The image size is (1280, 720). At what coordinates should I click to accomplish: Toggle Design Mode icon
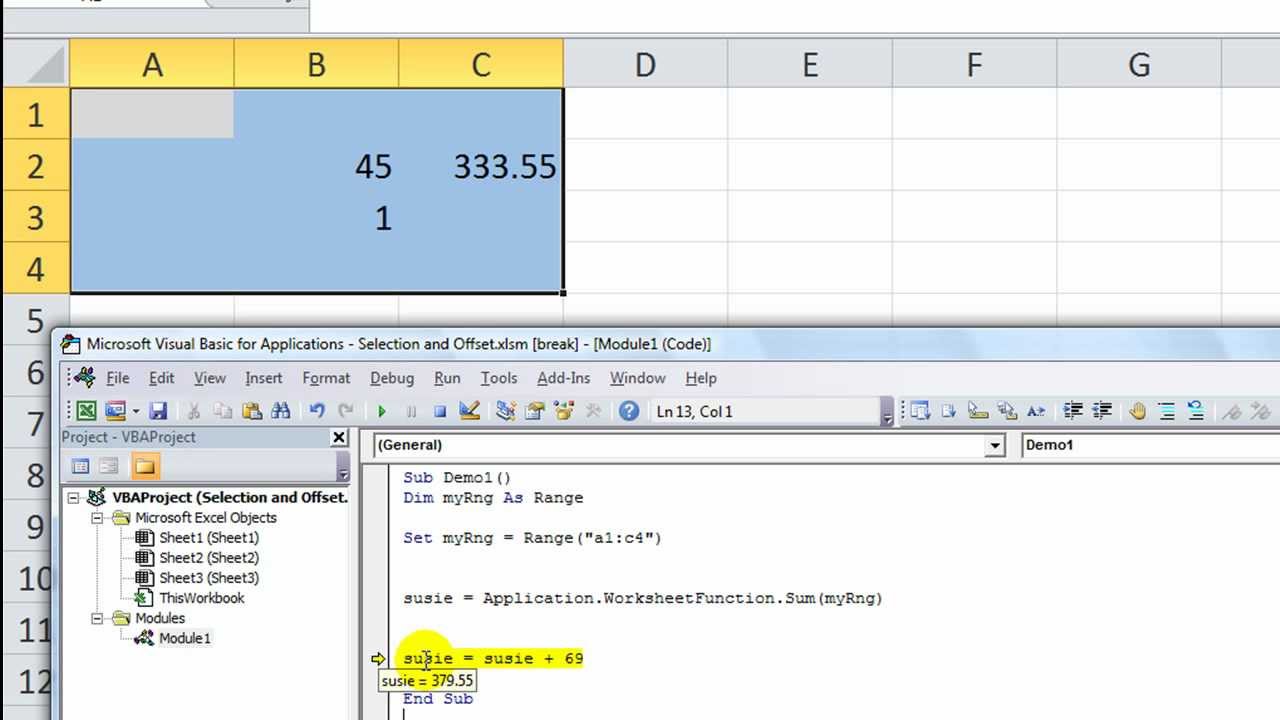pos(469,411)
